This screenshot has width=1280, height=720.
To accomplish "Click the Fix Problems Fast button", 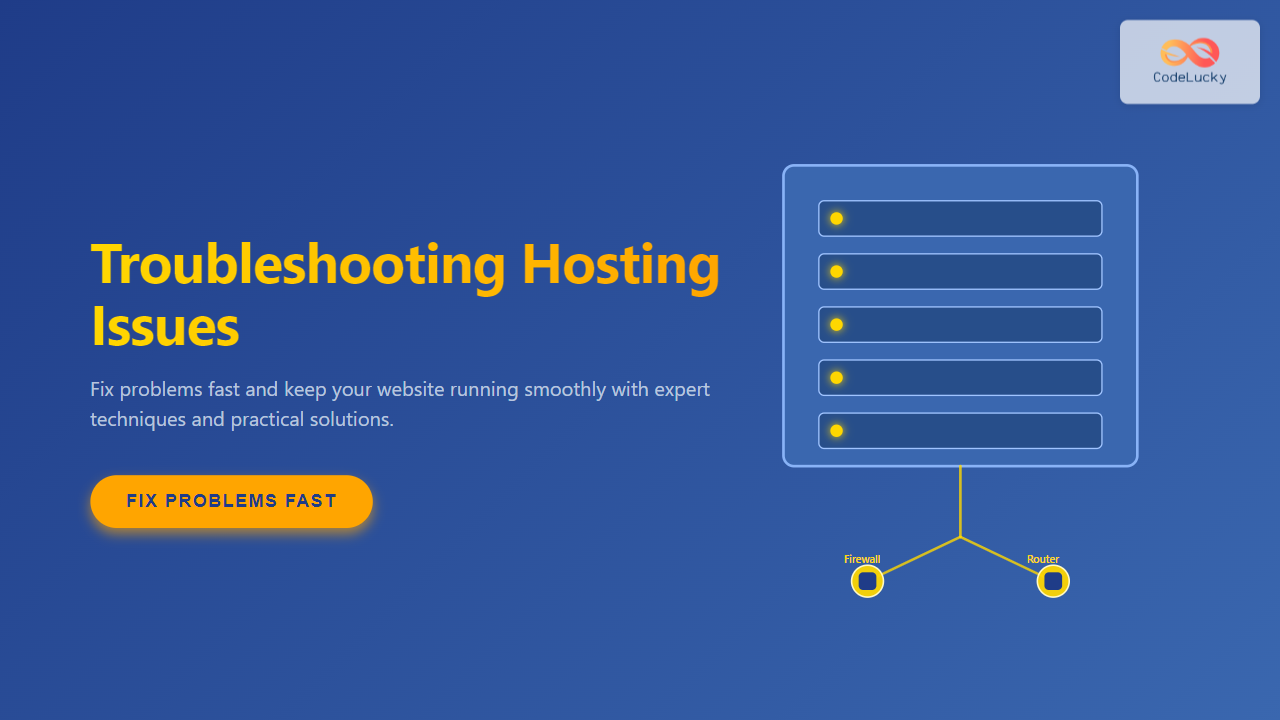I will [231, 501].
